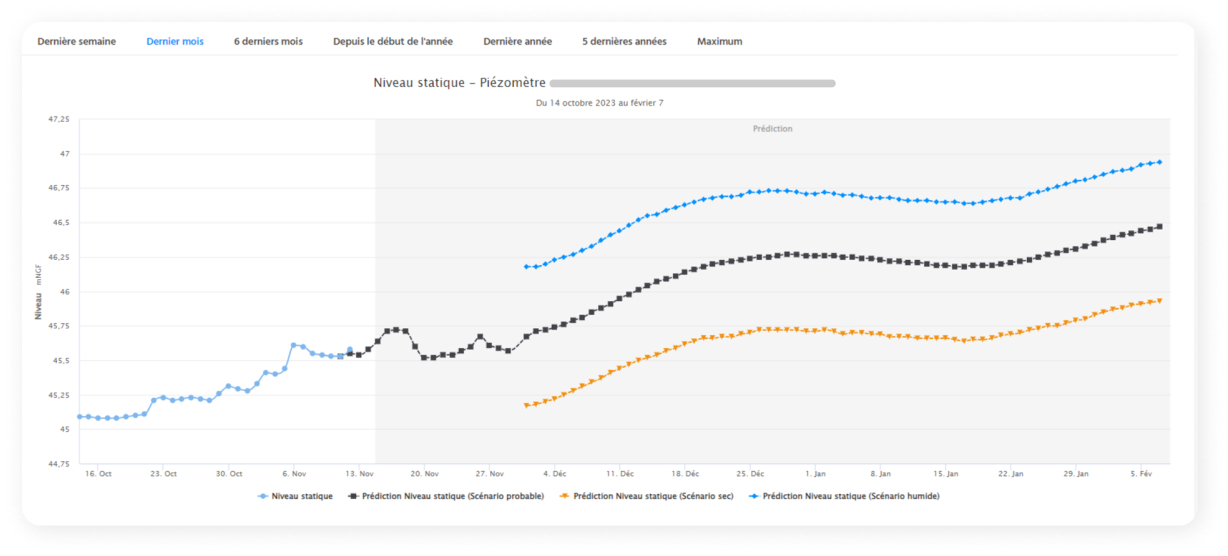1228x556 pixels.
Task: Click the x-axis label 13. Nov
Action: click(x=360, y=474)
